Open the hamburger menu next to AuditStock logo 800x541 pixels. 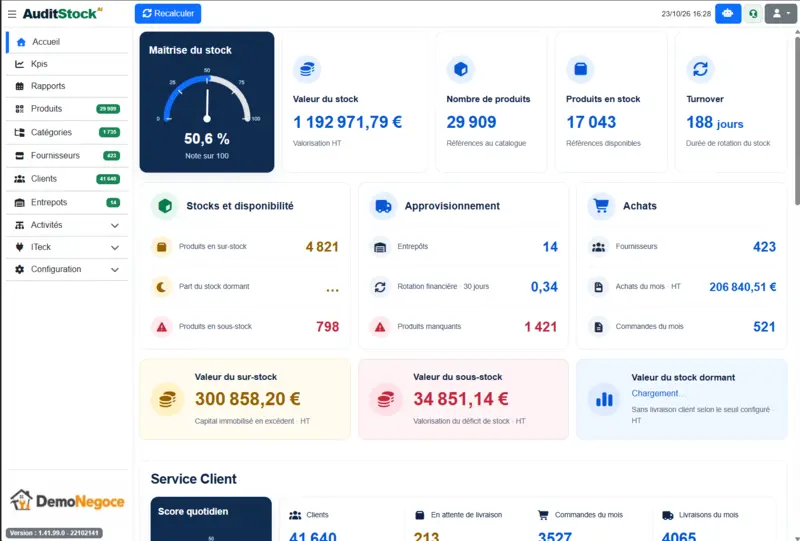(x=12, y=14)
